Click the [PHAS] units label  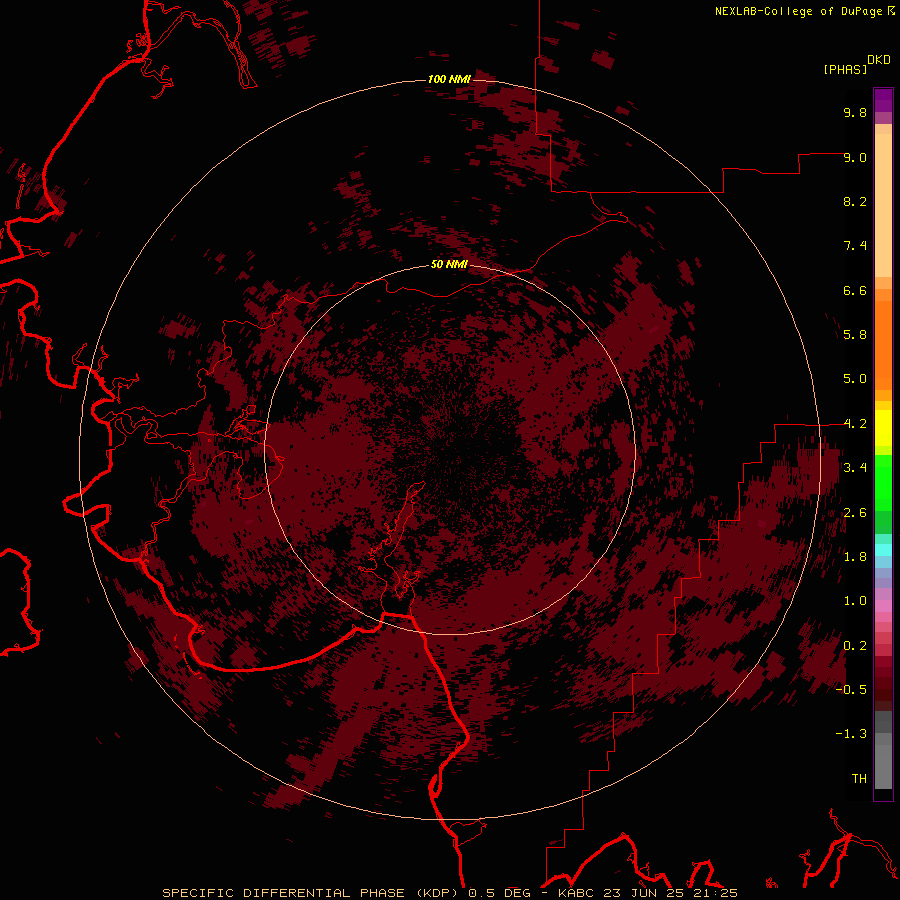tap(845, 70)
